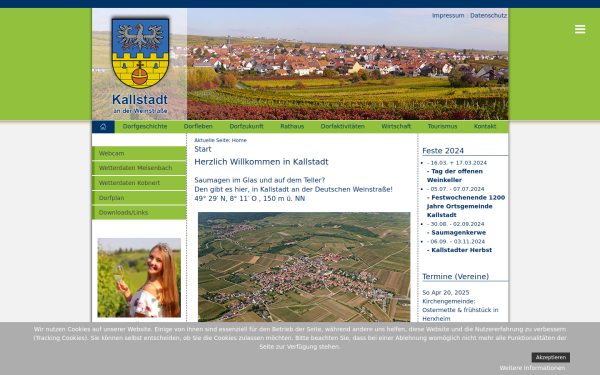The width and height of the screenshot is (600, 375).
Task: Open the Dorfaktivitäten menu
Action: coord(342,126)
